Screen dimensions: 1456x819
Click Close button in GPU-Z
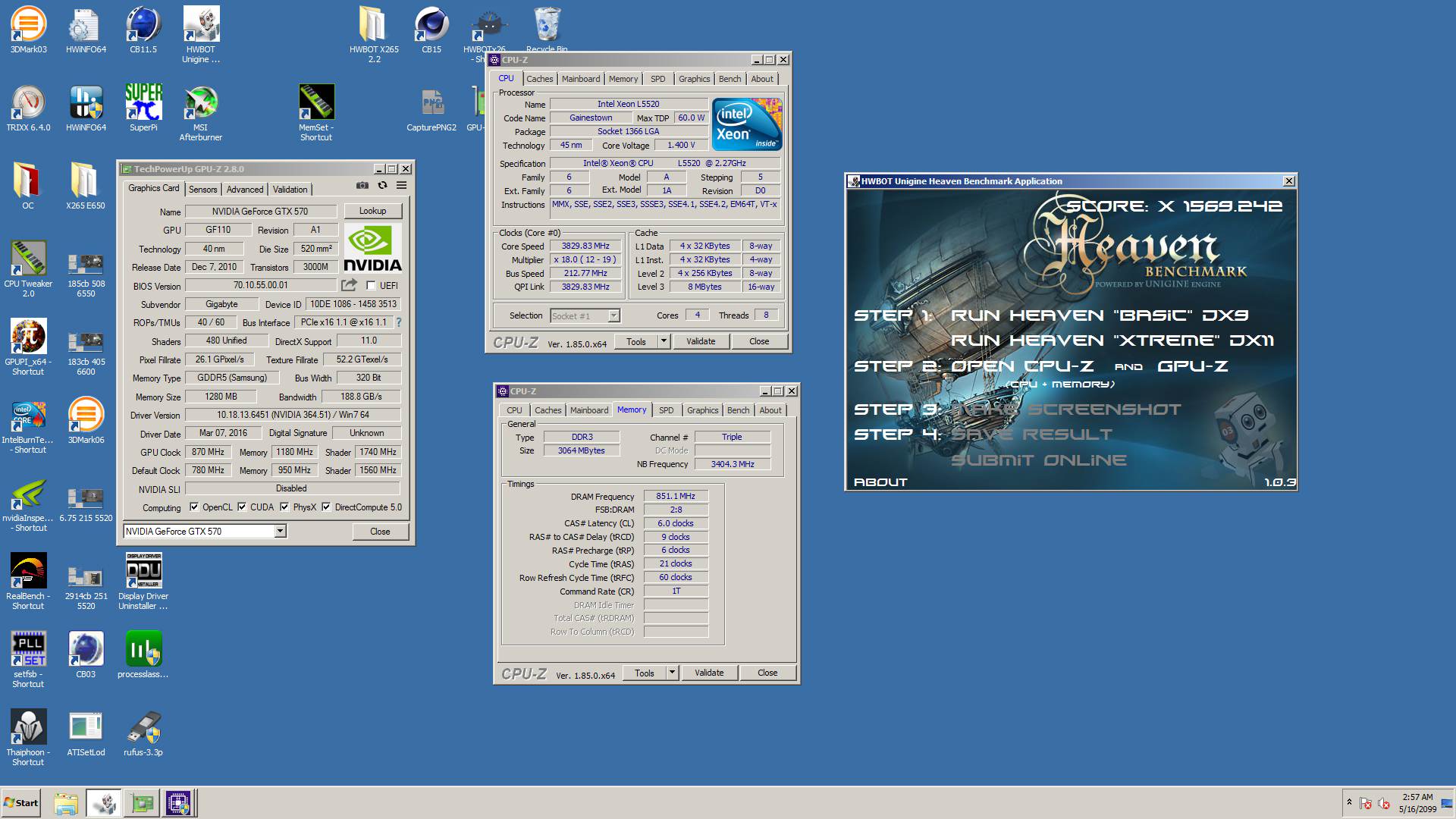click(380, 532)
